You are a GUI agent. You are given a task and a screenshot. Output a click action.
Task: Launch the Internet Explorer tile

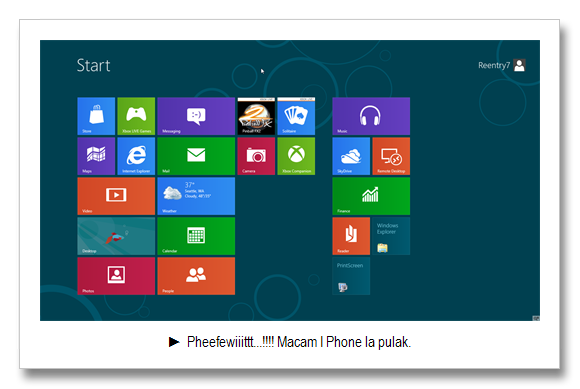tap(136, 156)
